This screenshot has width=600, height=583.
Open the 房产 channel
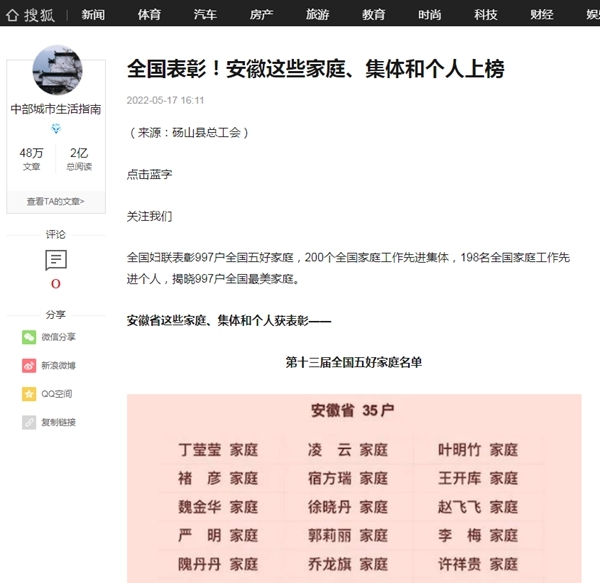[x=261, y=14]
